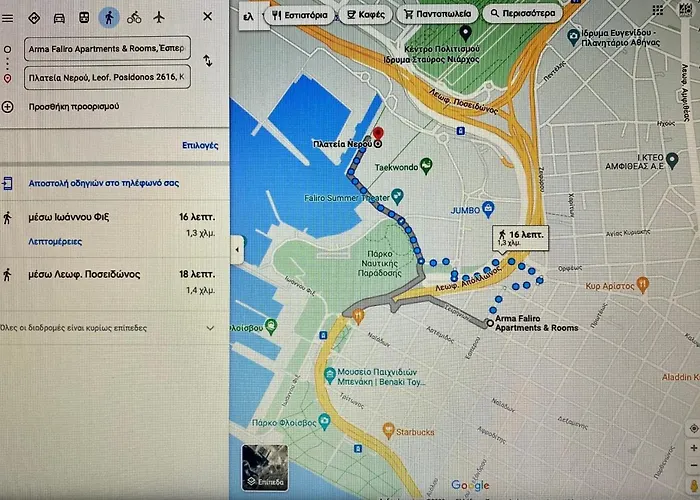Collapse the side panel arrow

(x=237, y=250)
